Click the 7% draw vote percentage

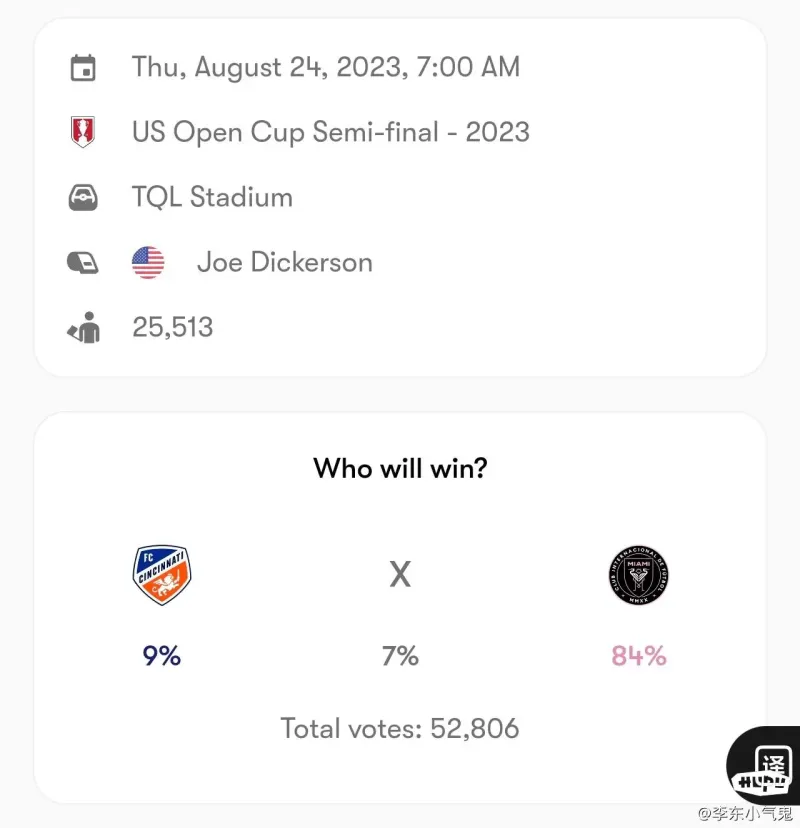400,656
